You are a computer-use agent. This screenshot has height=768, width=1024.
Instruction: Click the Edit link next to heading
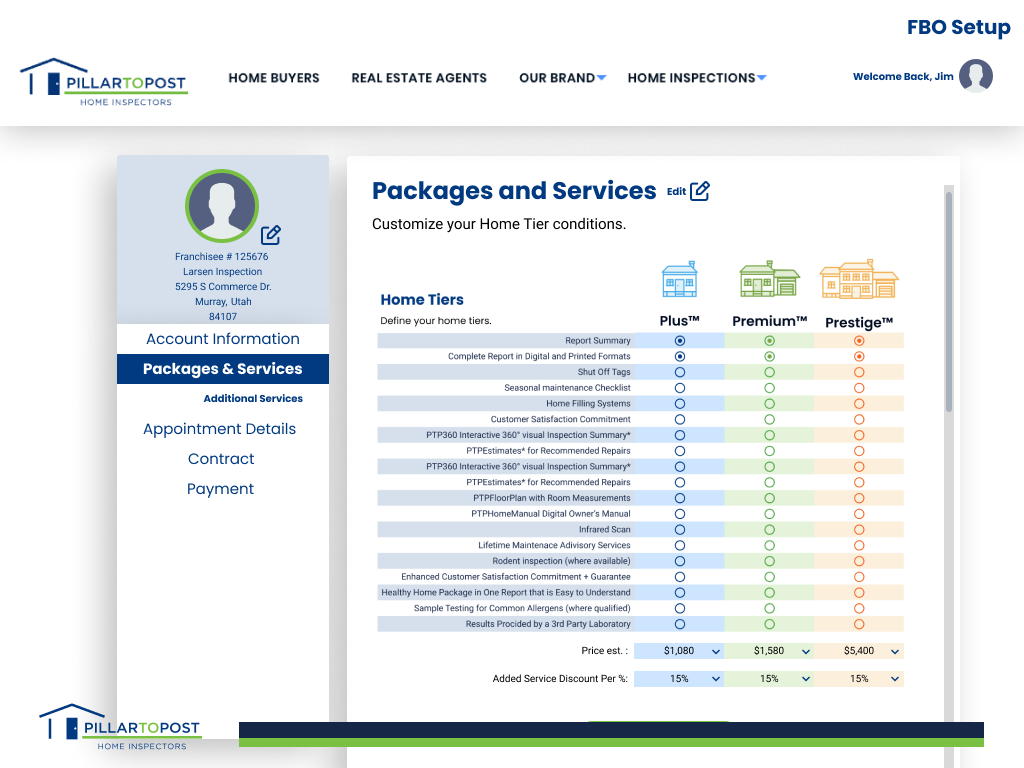[676, 191]
